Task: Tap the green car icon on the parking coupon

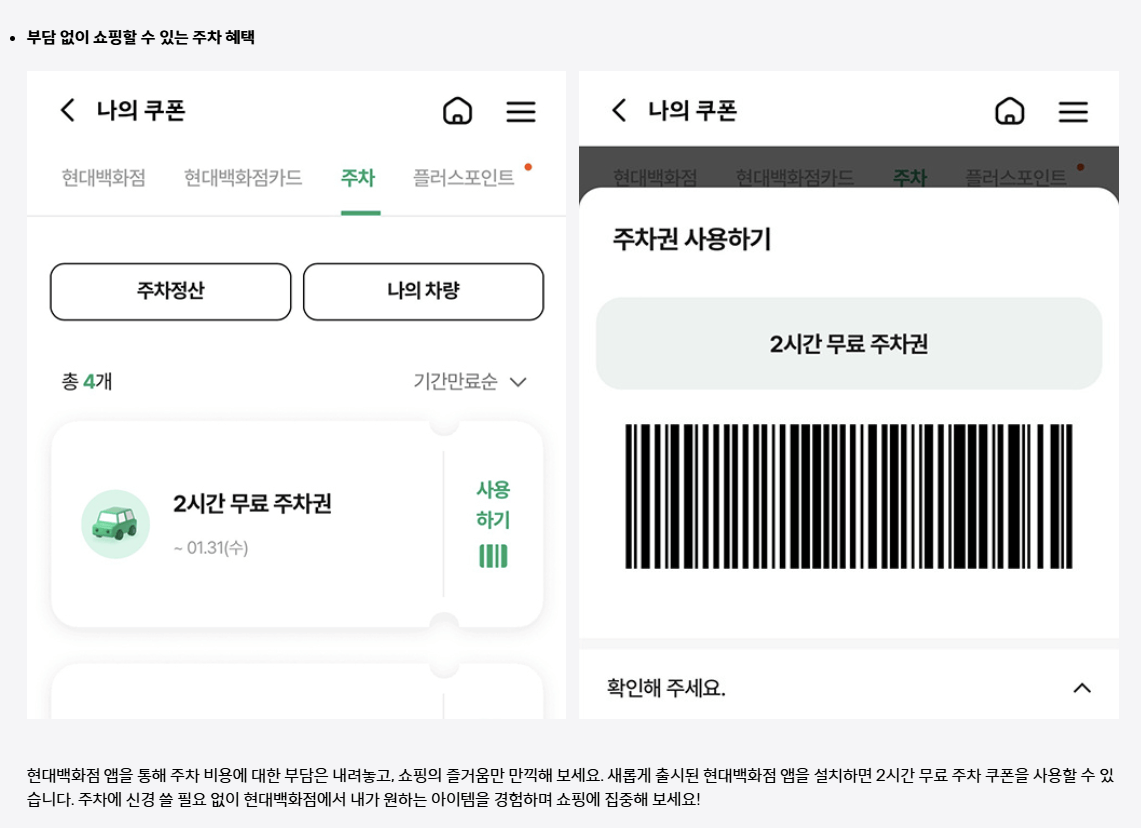Action: (116, 524)
